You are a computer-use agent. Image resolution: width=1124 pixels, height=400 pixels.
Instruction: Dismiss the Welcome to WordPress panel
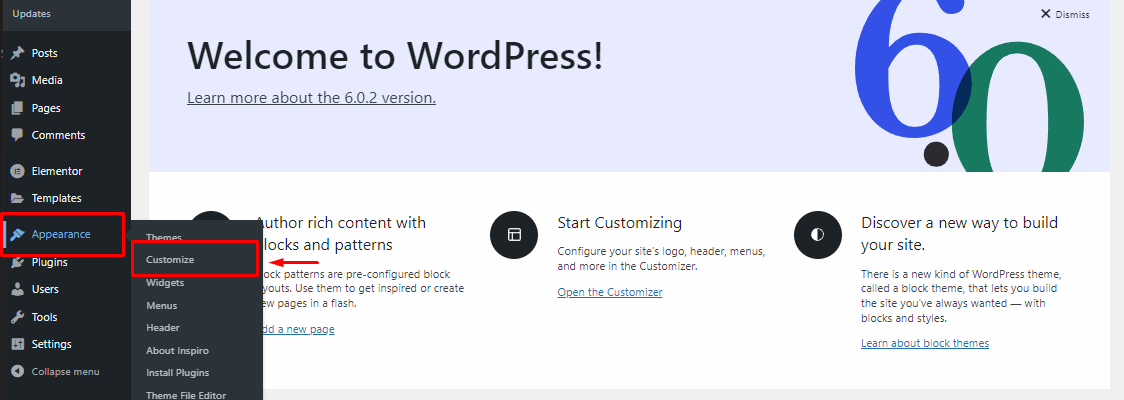(x=1065, y=14)
